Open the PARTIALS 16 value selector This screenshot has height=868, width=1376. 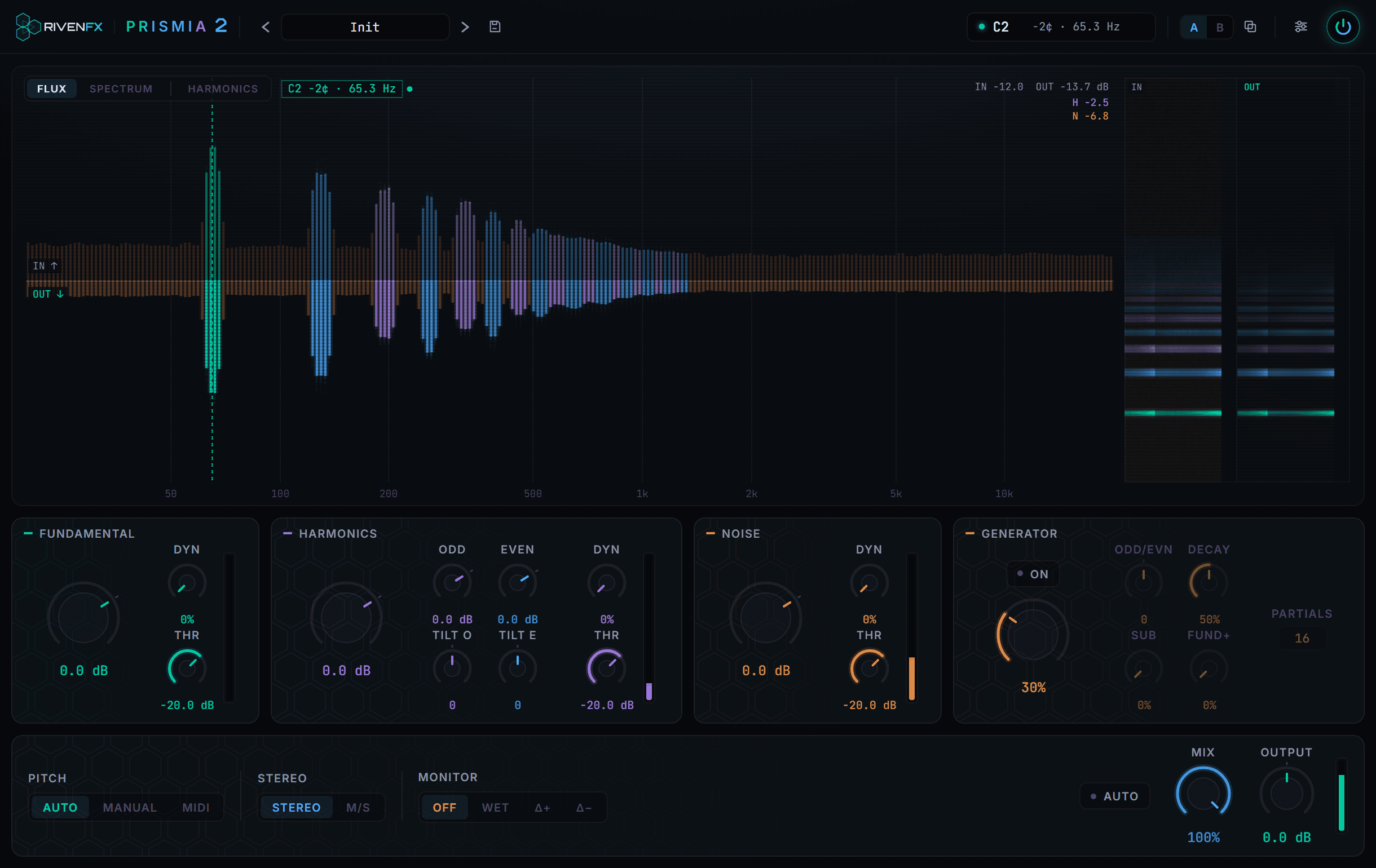point(1302,638)
